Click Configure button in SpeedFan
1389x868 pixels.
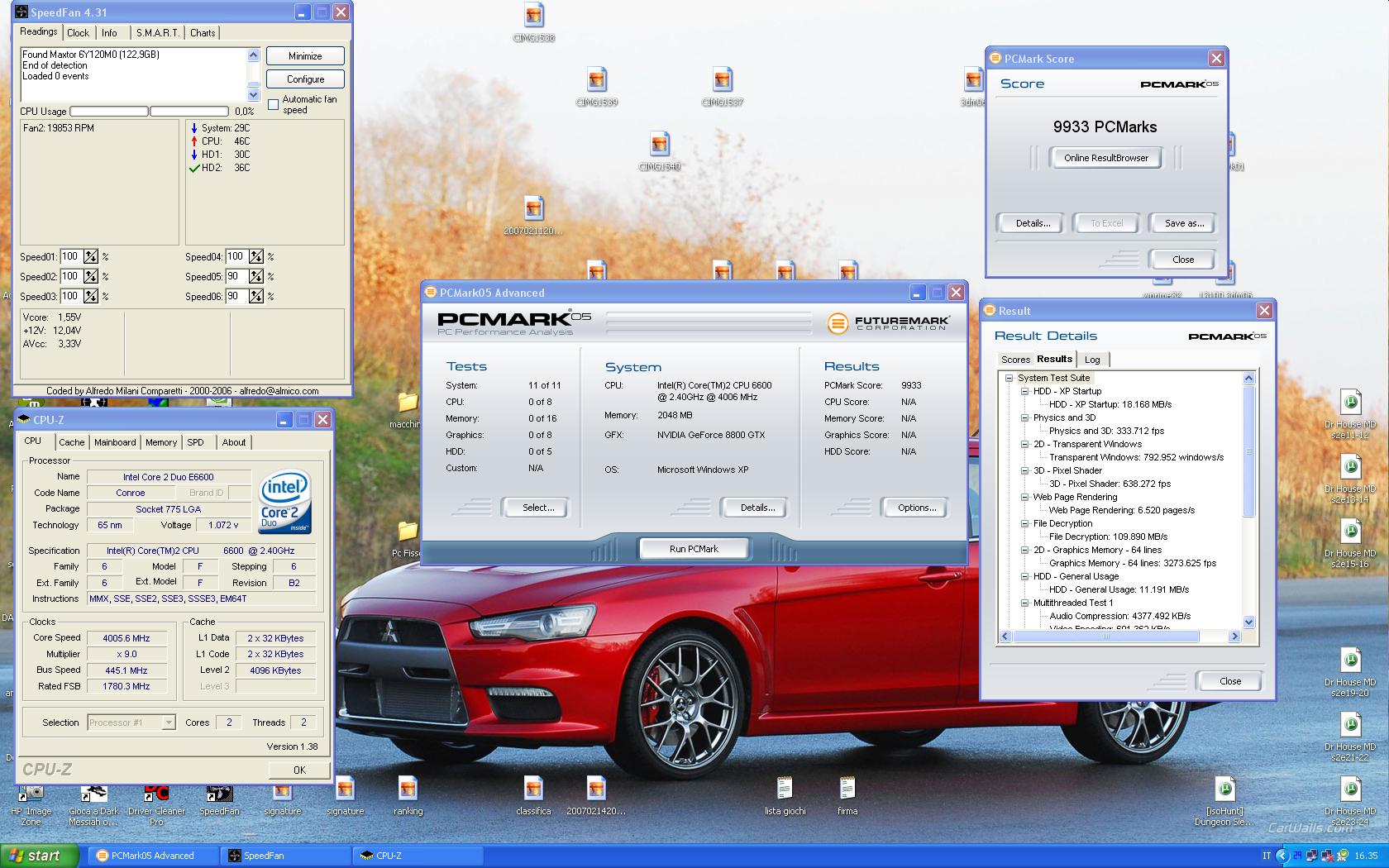click(305, 79)
